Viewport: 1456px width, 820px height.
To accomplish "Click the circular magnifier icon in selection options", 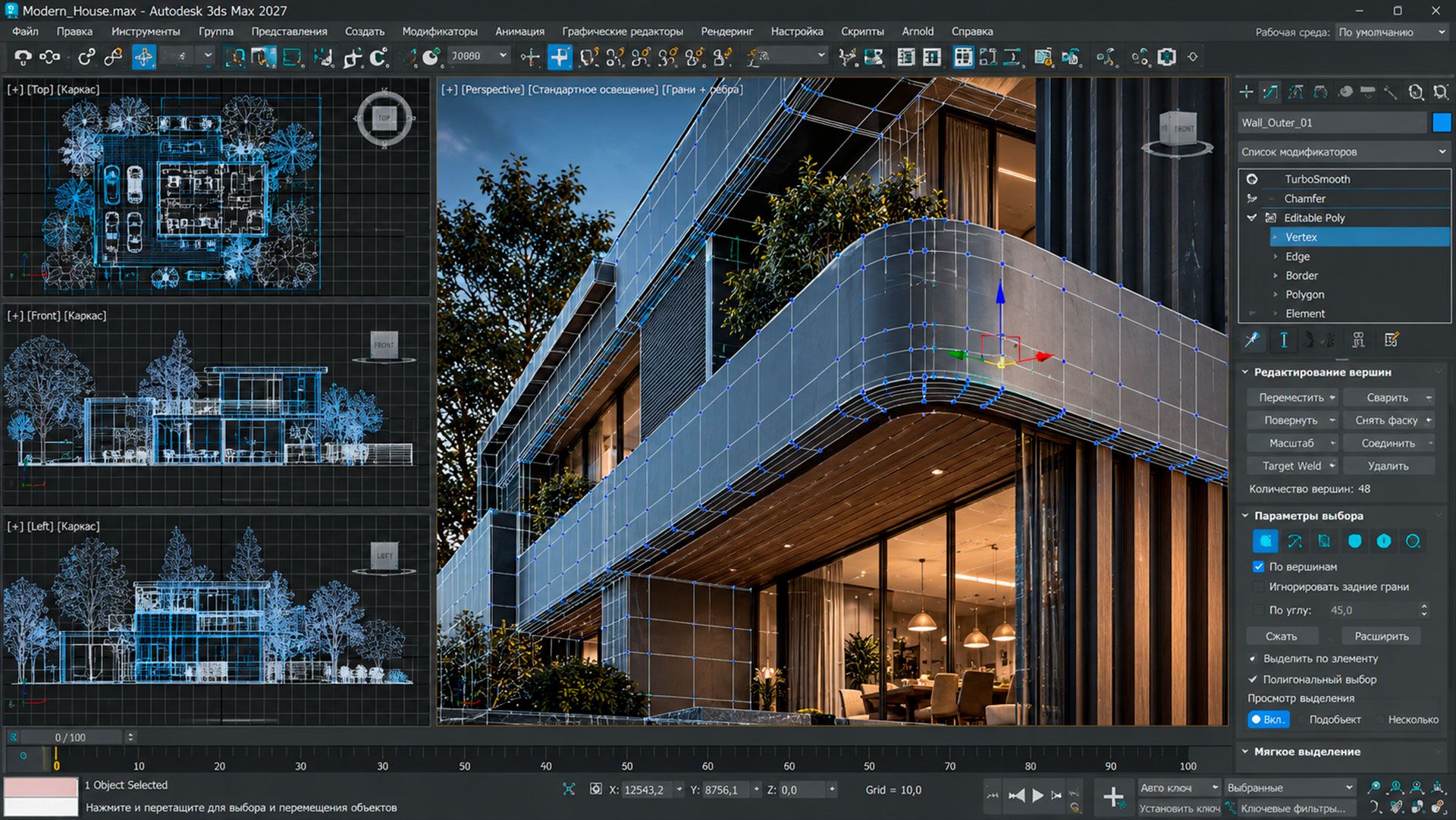I will coord(1413,541).
